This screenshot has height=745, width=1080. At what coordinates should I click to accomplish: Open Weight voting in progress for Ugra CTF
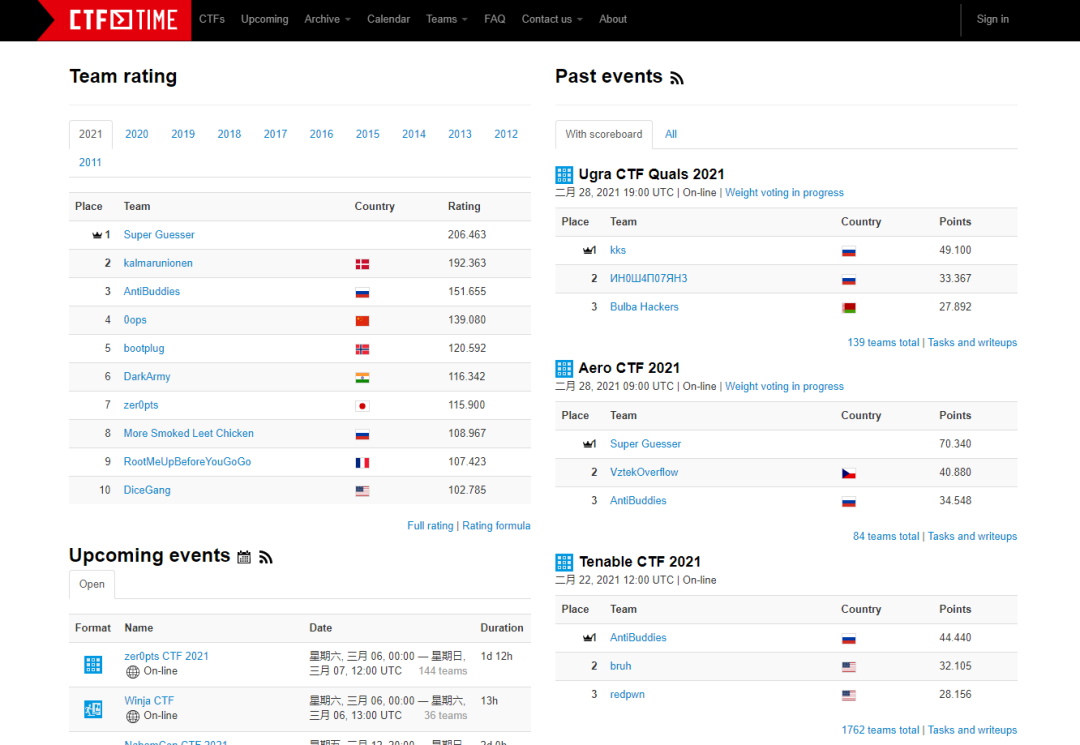[x=784, y=193]
